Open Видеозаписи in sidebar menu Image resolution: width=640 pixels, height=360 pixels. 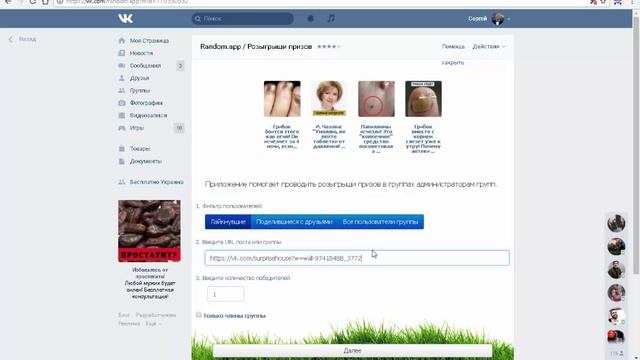pos(148,116)
